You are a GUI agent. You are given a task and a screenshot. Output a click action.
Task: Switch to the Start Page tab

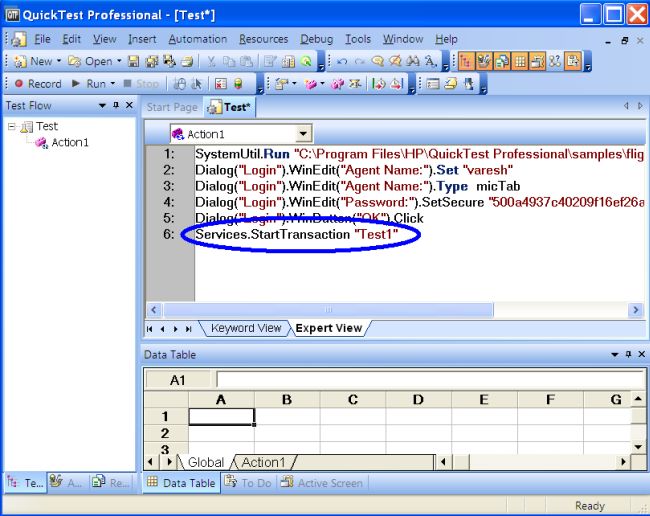pyautogui.click(x=172, y=107)
